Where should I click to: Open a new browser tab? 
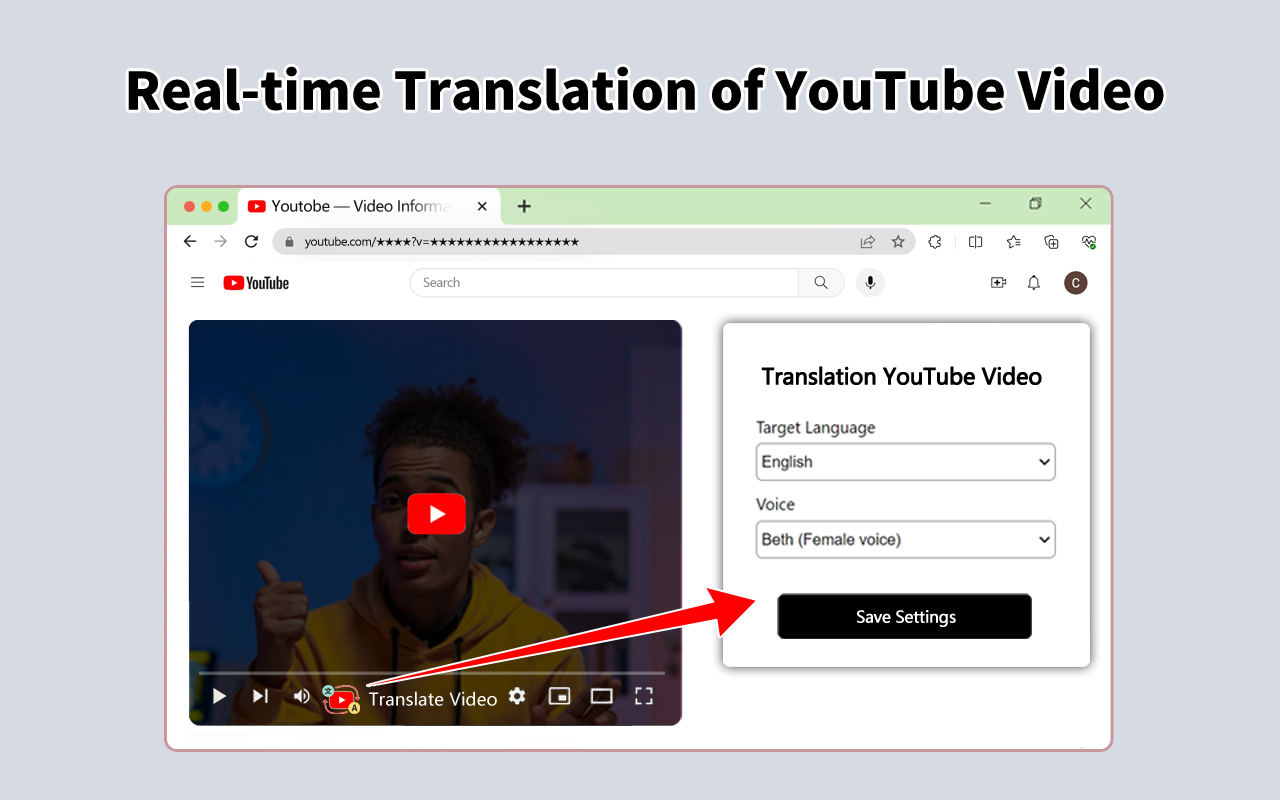pyautogui.click(x=524, y=206)
